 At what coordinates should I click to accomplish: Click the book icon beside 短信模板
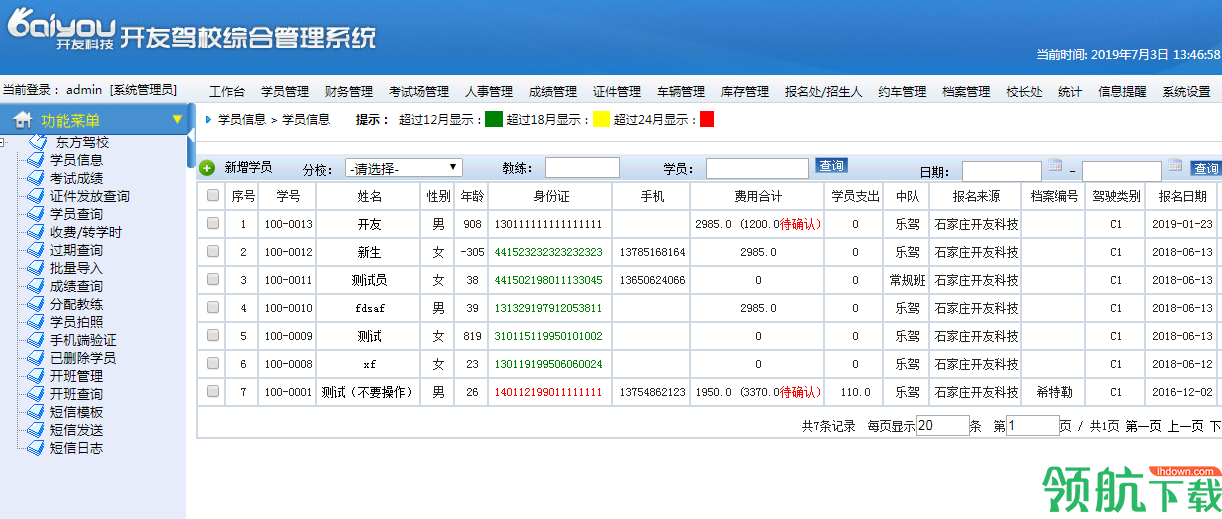click(x=36, y=412)
